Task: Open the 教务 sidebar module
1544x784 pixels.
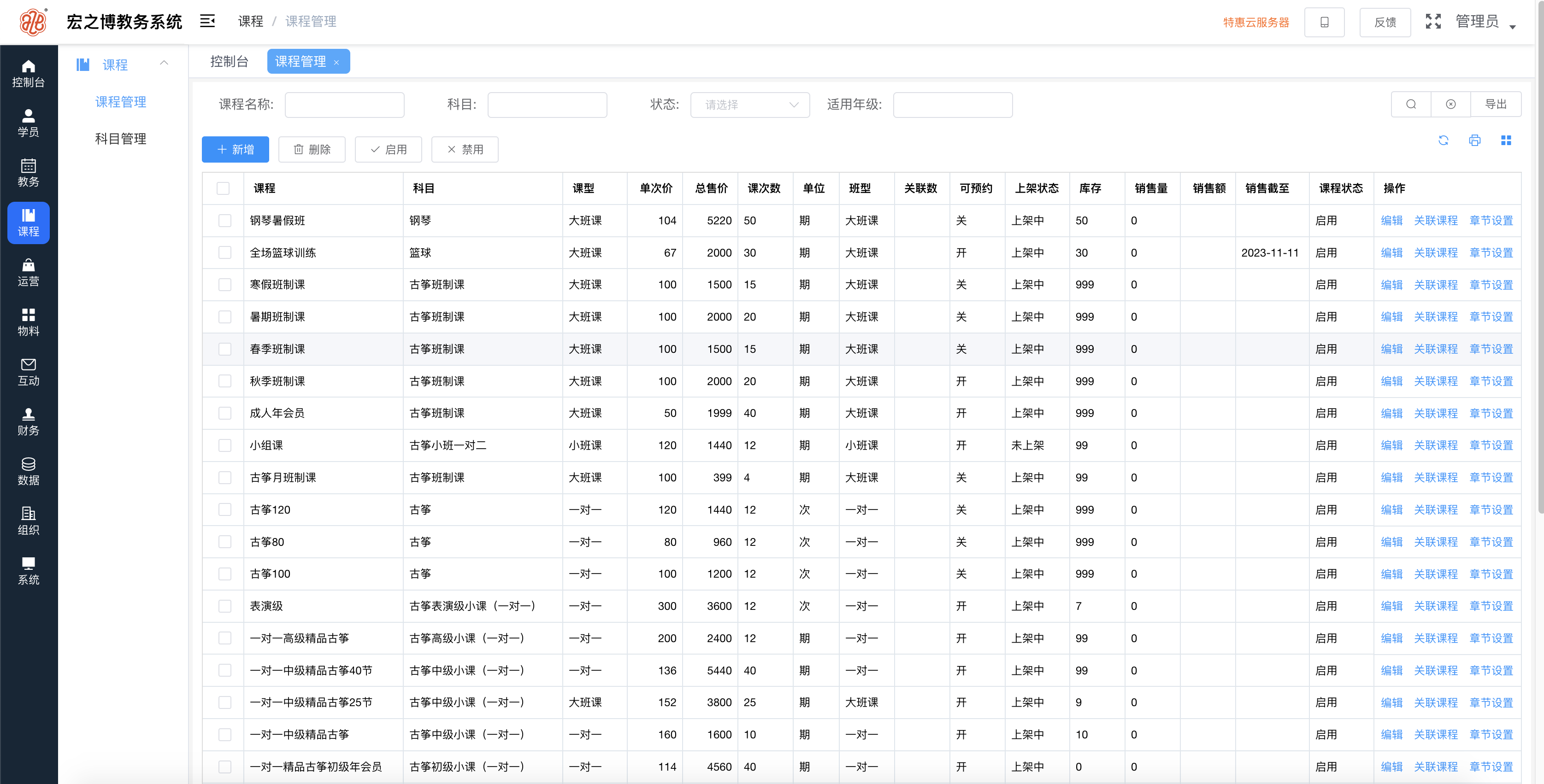Action: [28, 173]
